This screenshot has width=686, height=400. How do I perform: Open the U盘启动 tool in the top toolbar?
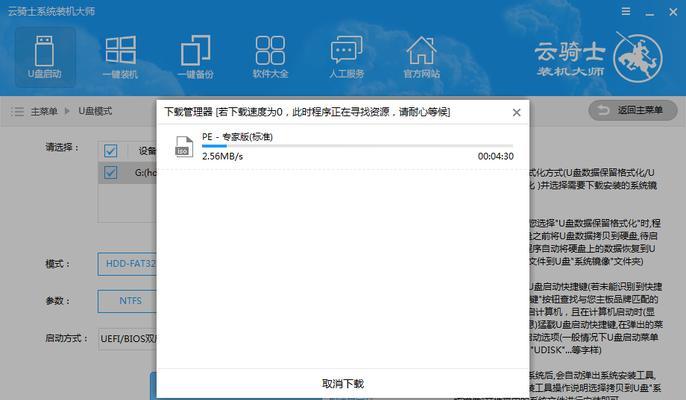pyautogui.click(x=45, y=57)
